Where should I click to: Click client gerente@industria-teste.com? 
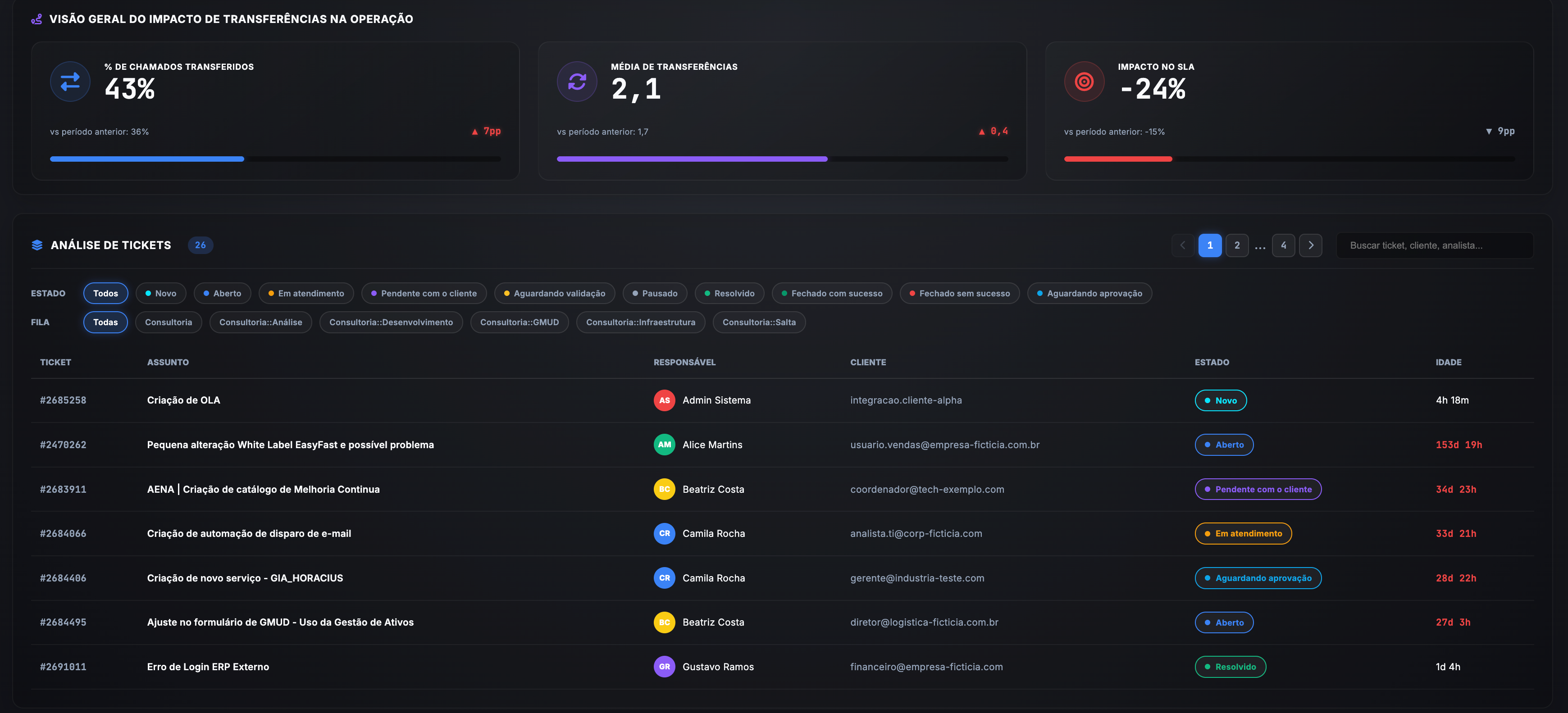tap(917, 578)
